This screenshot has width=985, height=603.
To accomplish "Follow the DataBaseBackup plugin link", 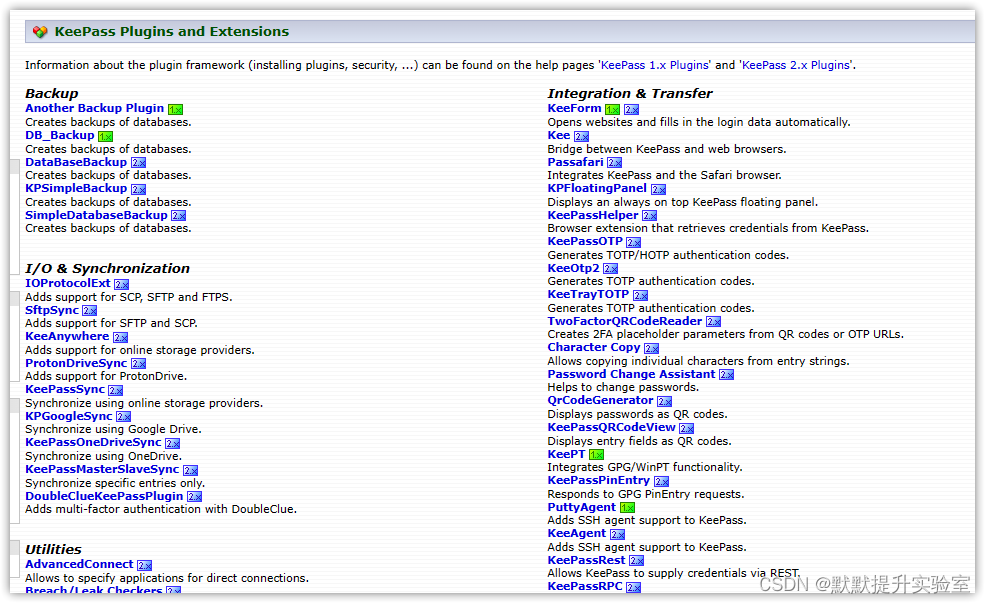I will 76,162.
